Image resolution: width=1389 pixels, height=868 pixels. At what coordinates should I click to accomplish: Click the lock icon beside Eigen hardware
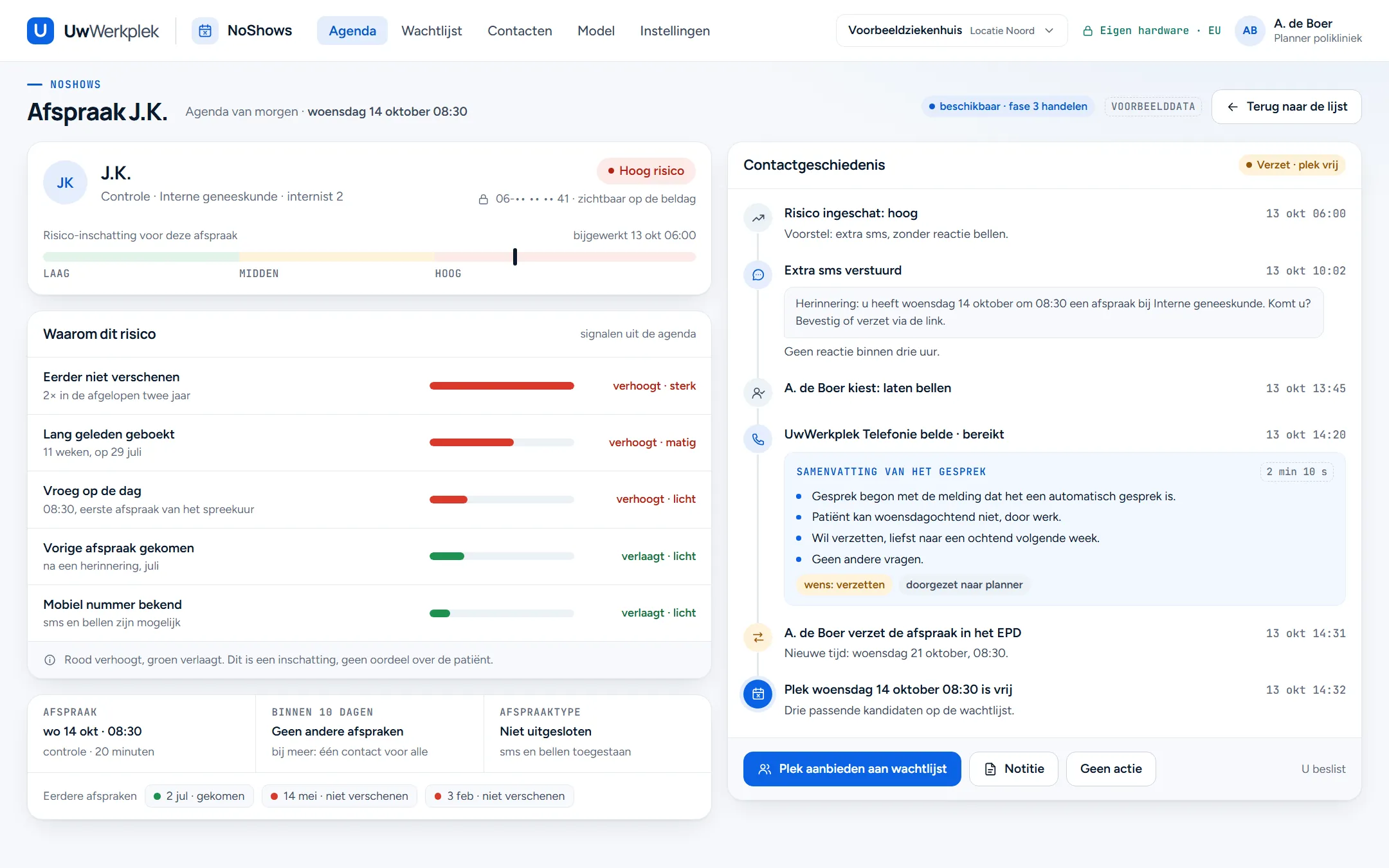(1087, 31)
